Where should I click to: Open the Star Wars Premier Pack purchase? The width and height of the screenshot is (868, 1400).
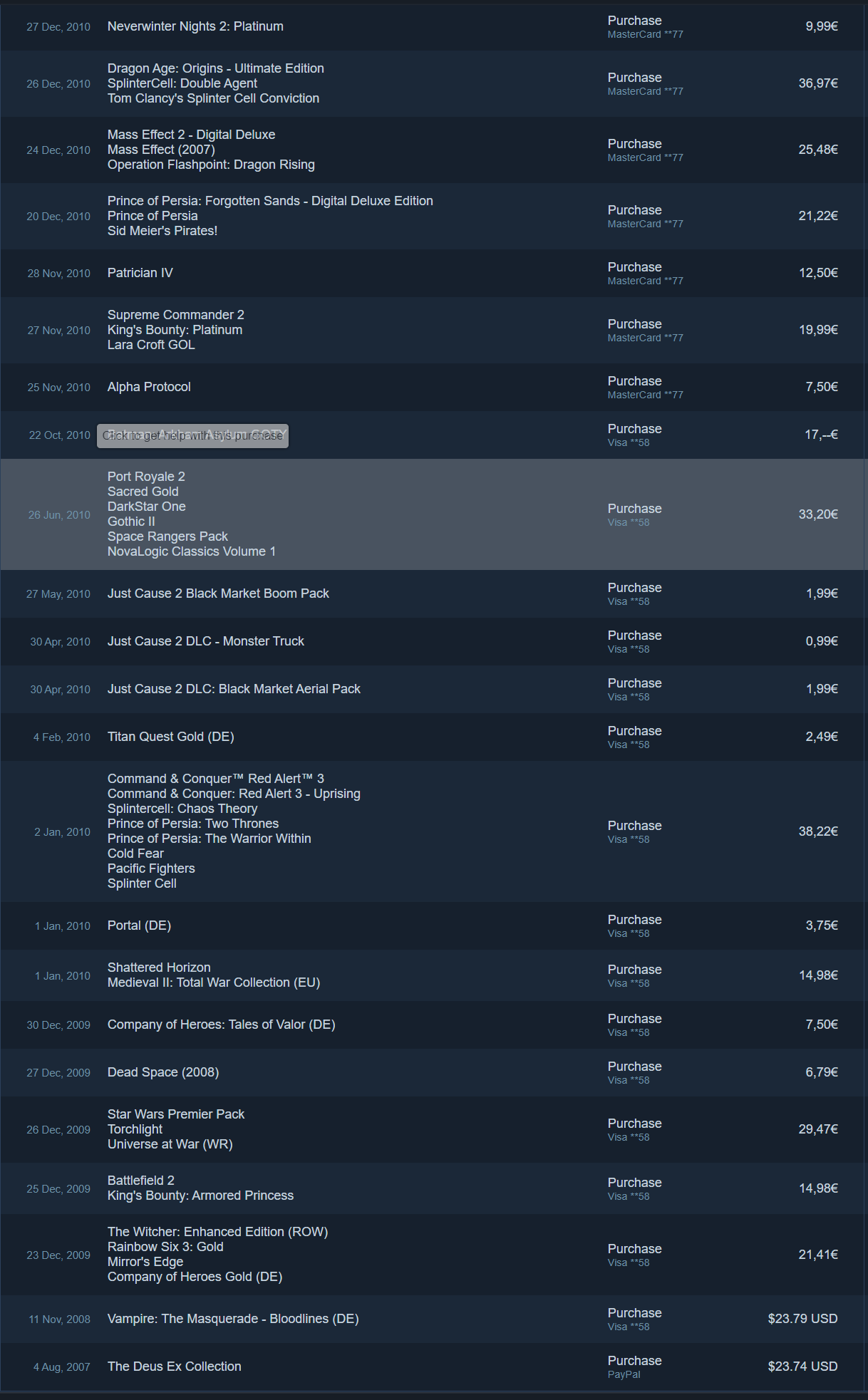coord(433,1129)
